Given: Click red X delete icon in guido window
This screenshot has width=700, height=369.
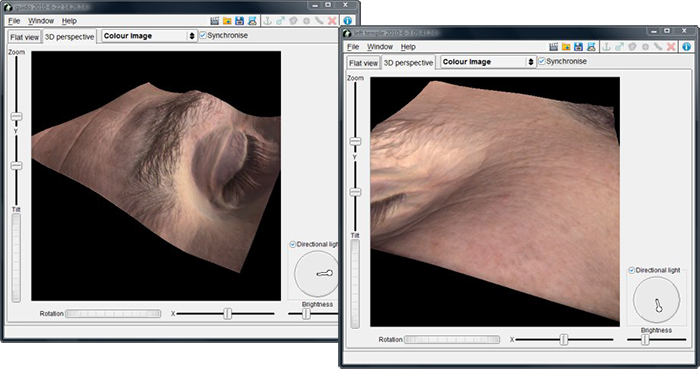Looking at the screenshot, I should (332, 21).
